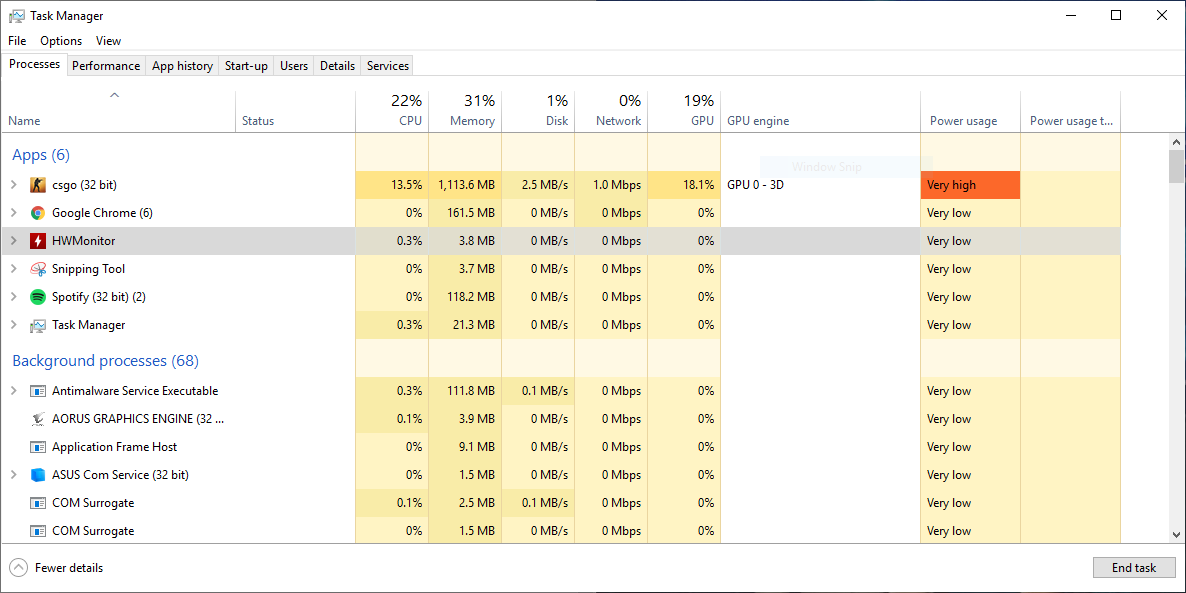Click the 18.1% GPU value
This screenshot has width=1186, height=593.
[x=698, y=185]
